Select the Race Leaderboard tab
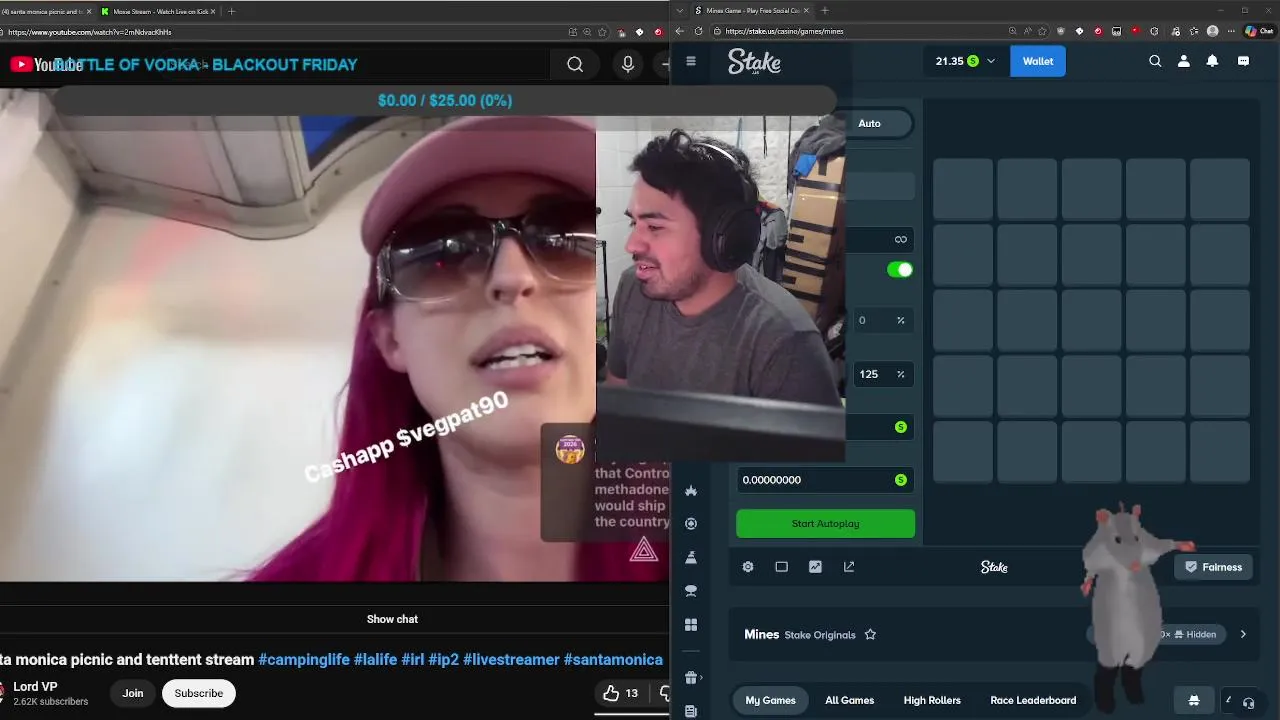1280x720 pixels. pyautogui.click(x=1033, y=700)
